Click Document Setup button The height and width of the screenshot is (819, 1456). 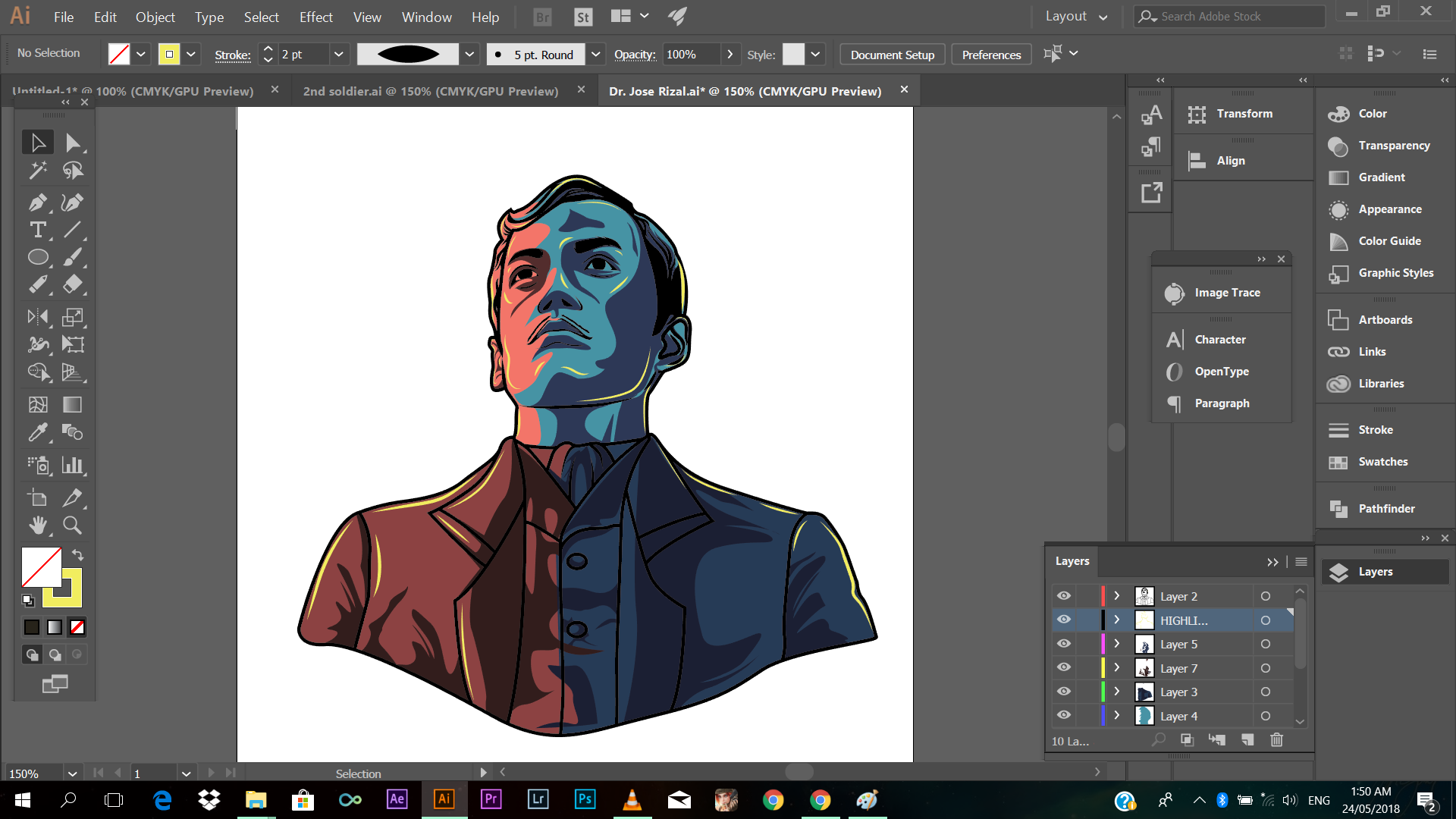click(x=893, y=55)
